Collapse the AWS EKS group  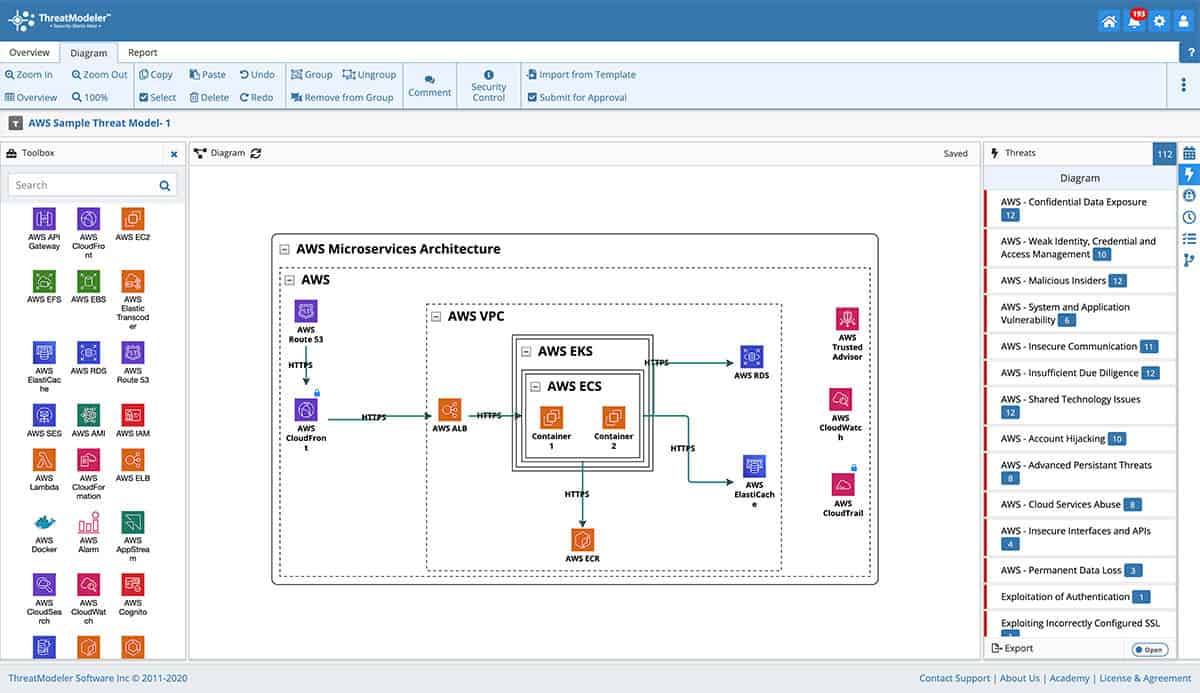click(x=527, y=351)
